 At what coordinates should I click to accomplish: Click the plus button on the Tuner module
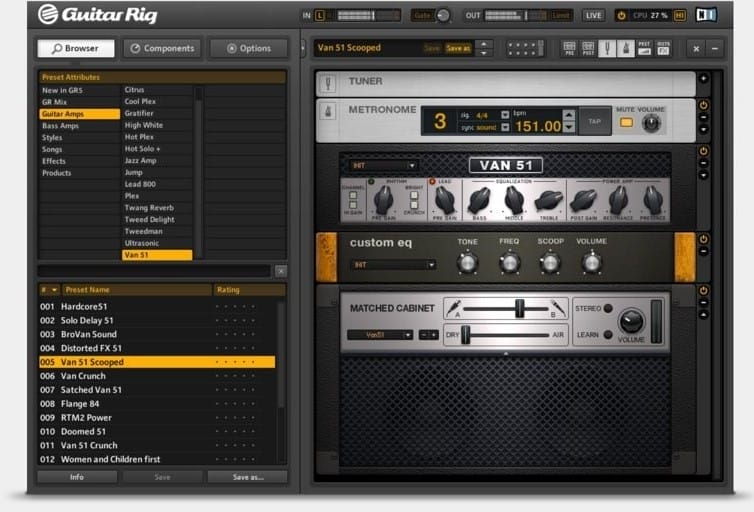coord(704,78)
